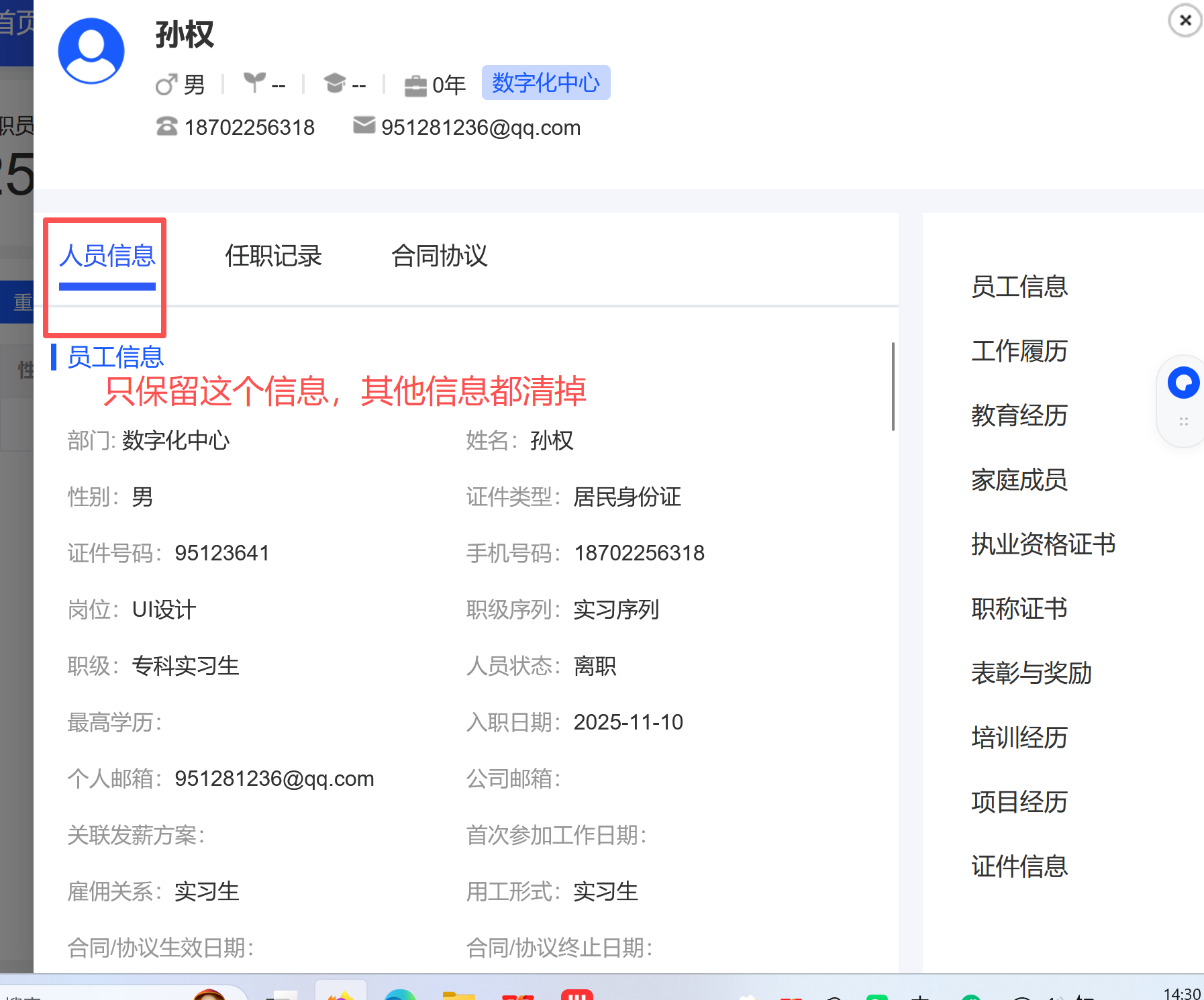Click the 职级序列 value 实习序列
The image size is (1204, 1000).
[x=617, y=610]
